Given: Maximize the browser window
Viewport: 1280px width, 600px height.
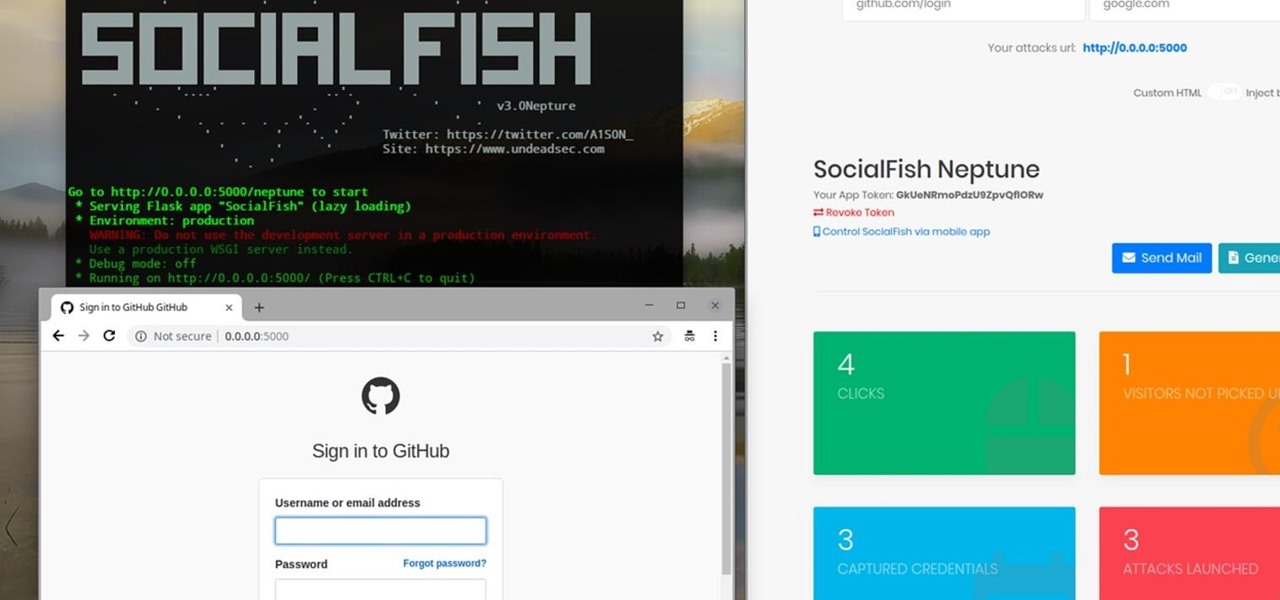Looking at the screenshot, I should 681,305.
